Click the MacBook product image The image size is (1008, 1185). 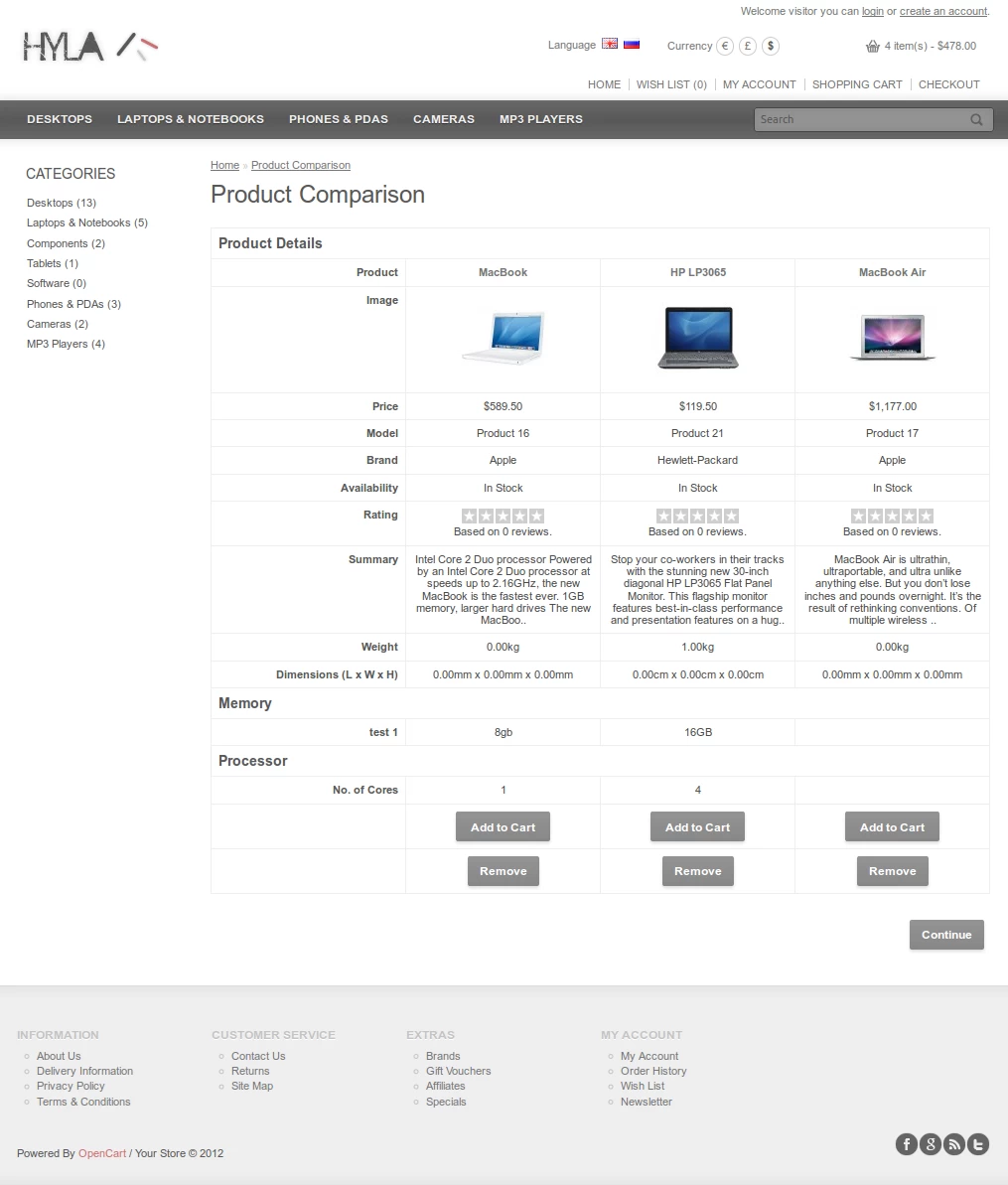click(504, 337)
